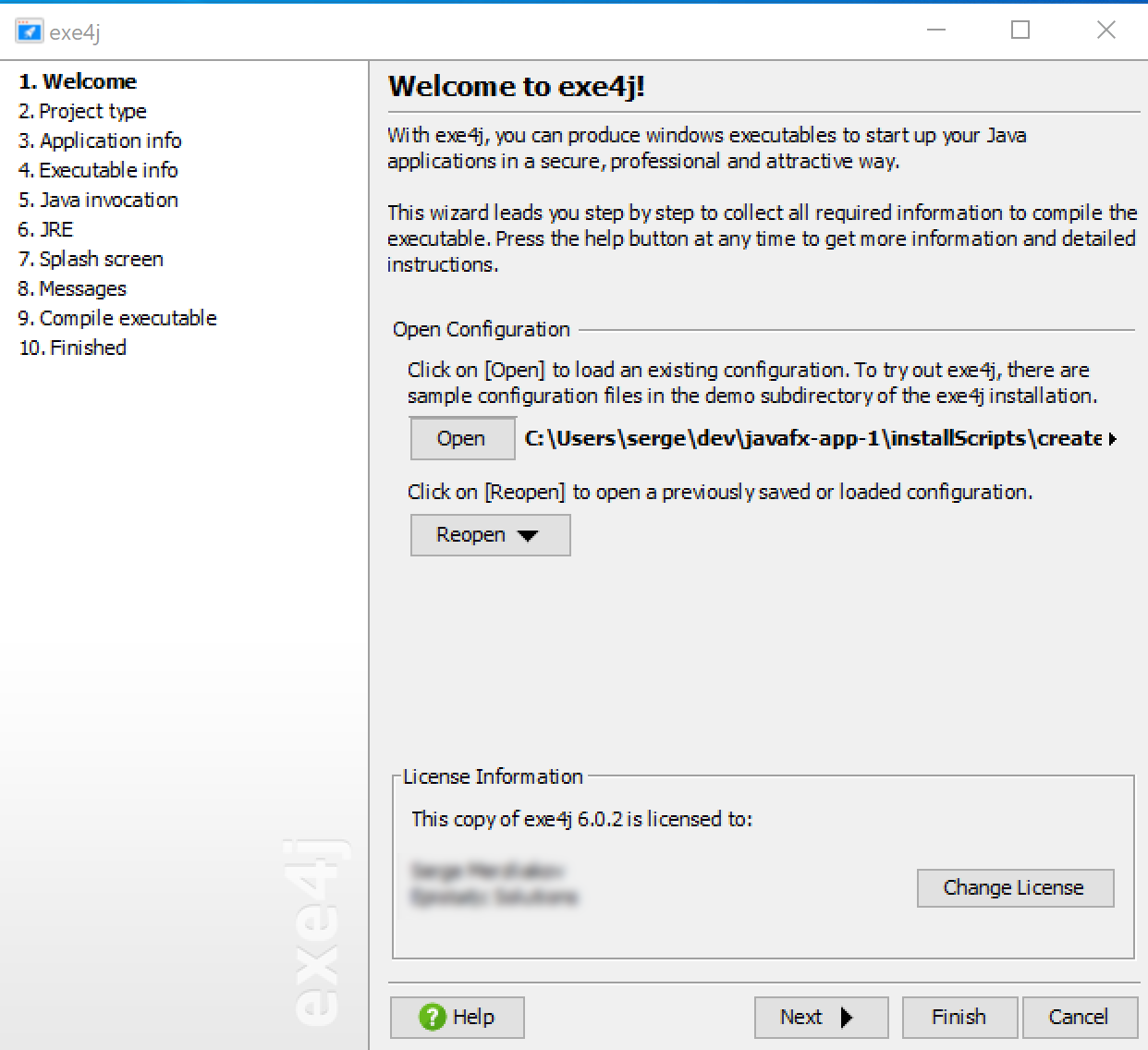Select the JRE step in sidebar
Viewport: 1148px width, 1050px height.
point(45,229)
